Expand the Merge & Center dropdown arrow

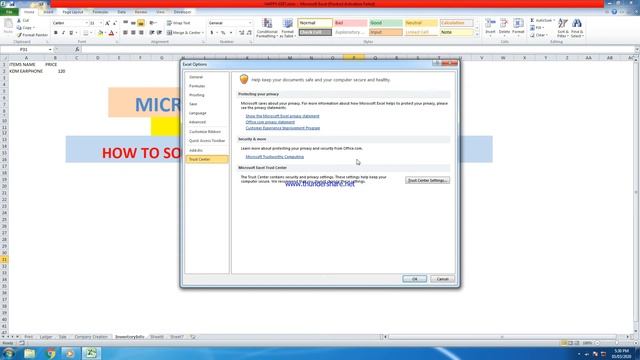tap(202, 33)
